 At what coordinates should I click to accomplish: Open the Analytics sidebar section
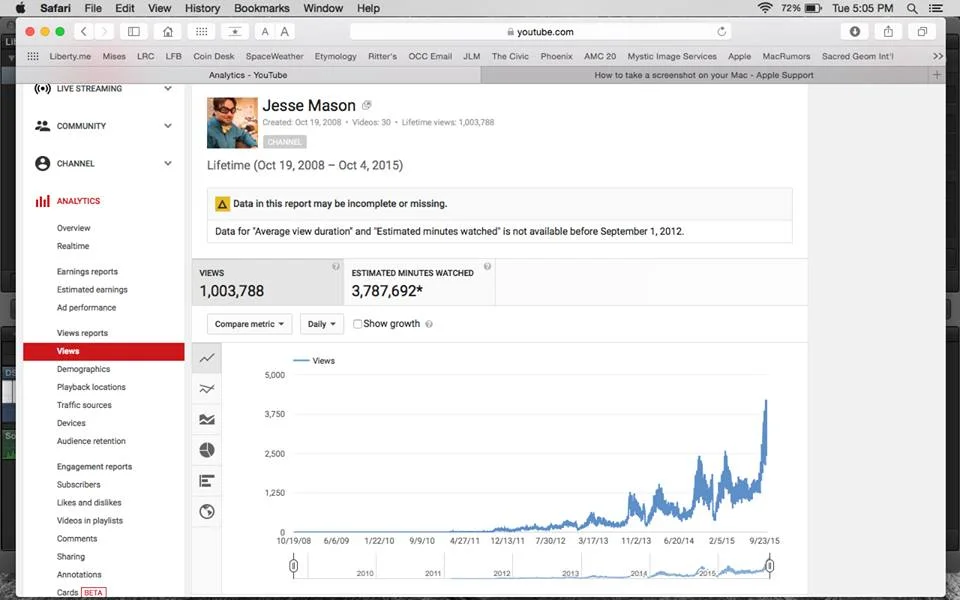point(78,201)
